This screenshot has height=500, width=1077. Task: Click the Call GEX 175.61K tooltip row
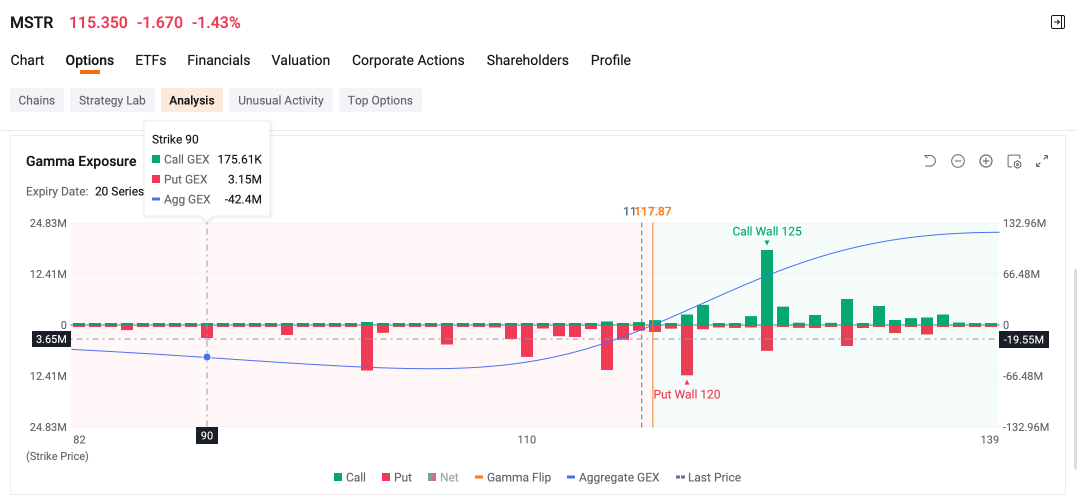tap(207, 160)
